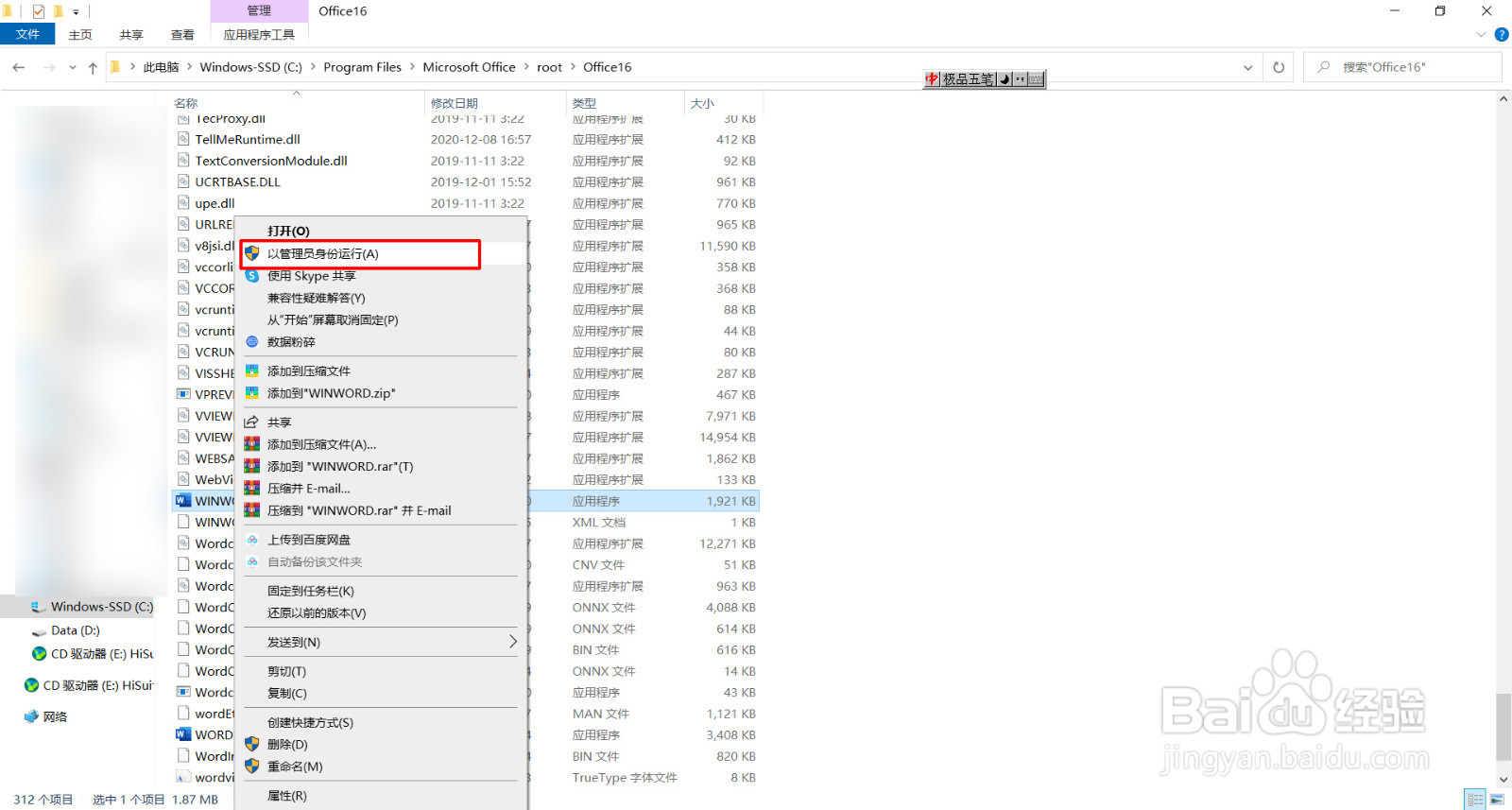Click shield icon beside 重命名(M)
This screenshot has height=810, width=1512.
[x=252, y=766]
